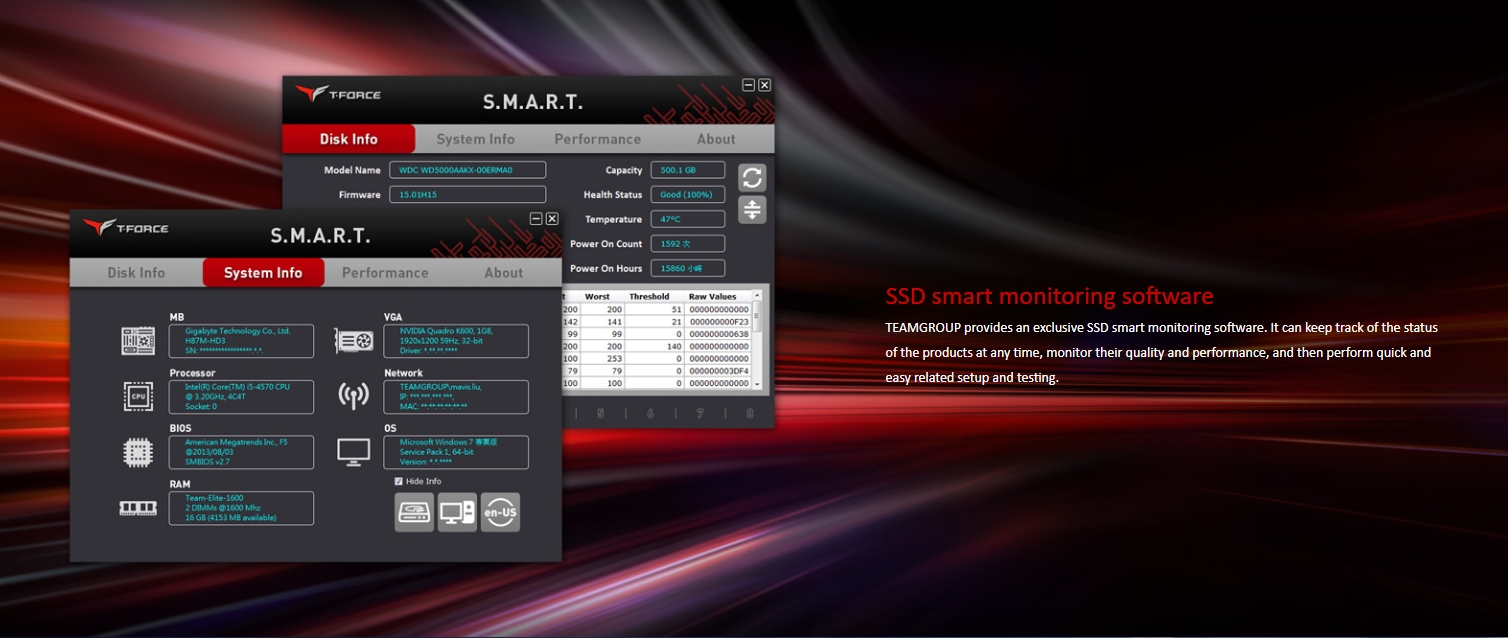Click the chip icon beside BIOS

point(138,452)
